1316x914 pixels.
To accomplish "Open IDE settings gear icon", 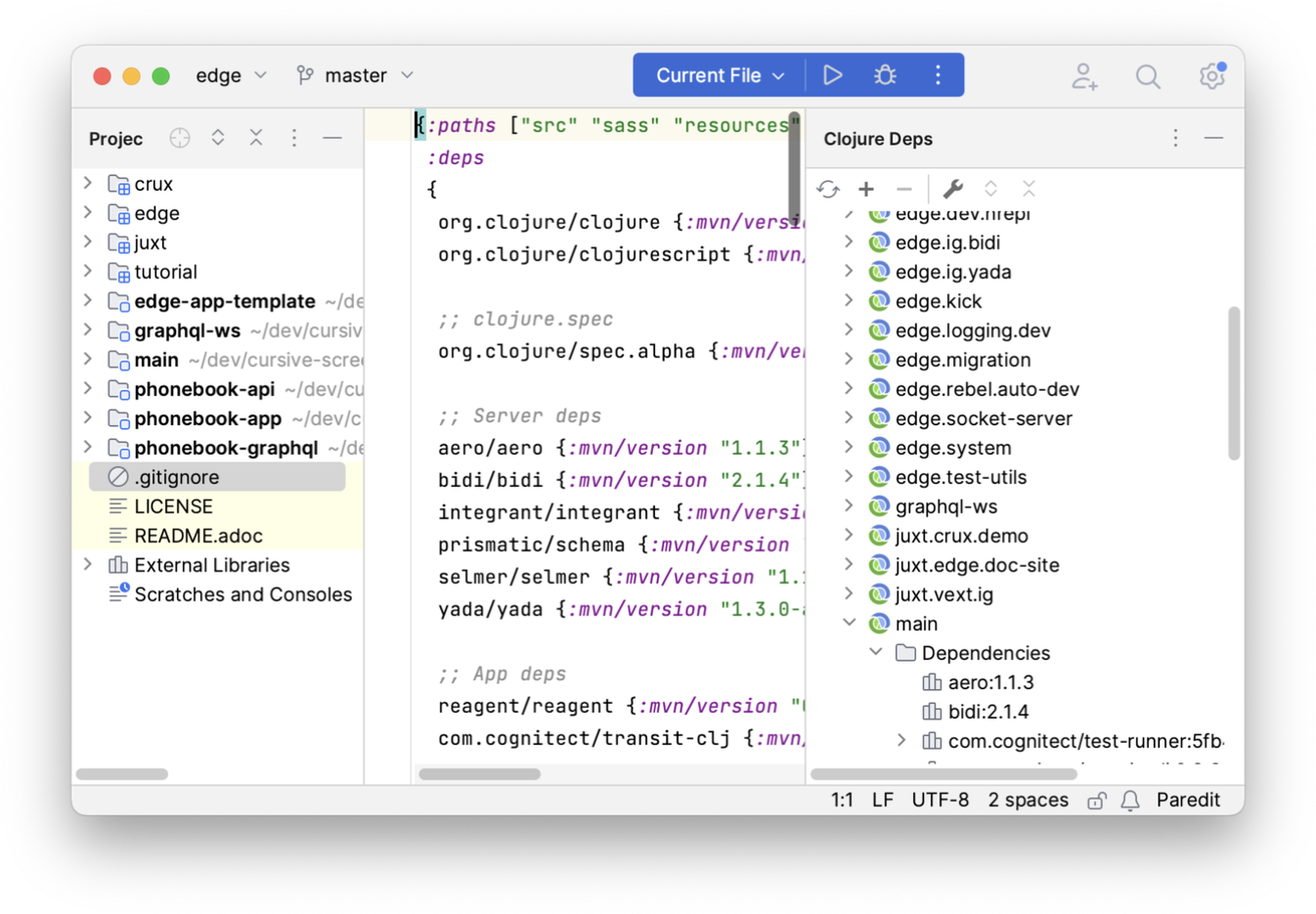I will tap(1212, 75).
